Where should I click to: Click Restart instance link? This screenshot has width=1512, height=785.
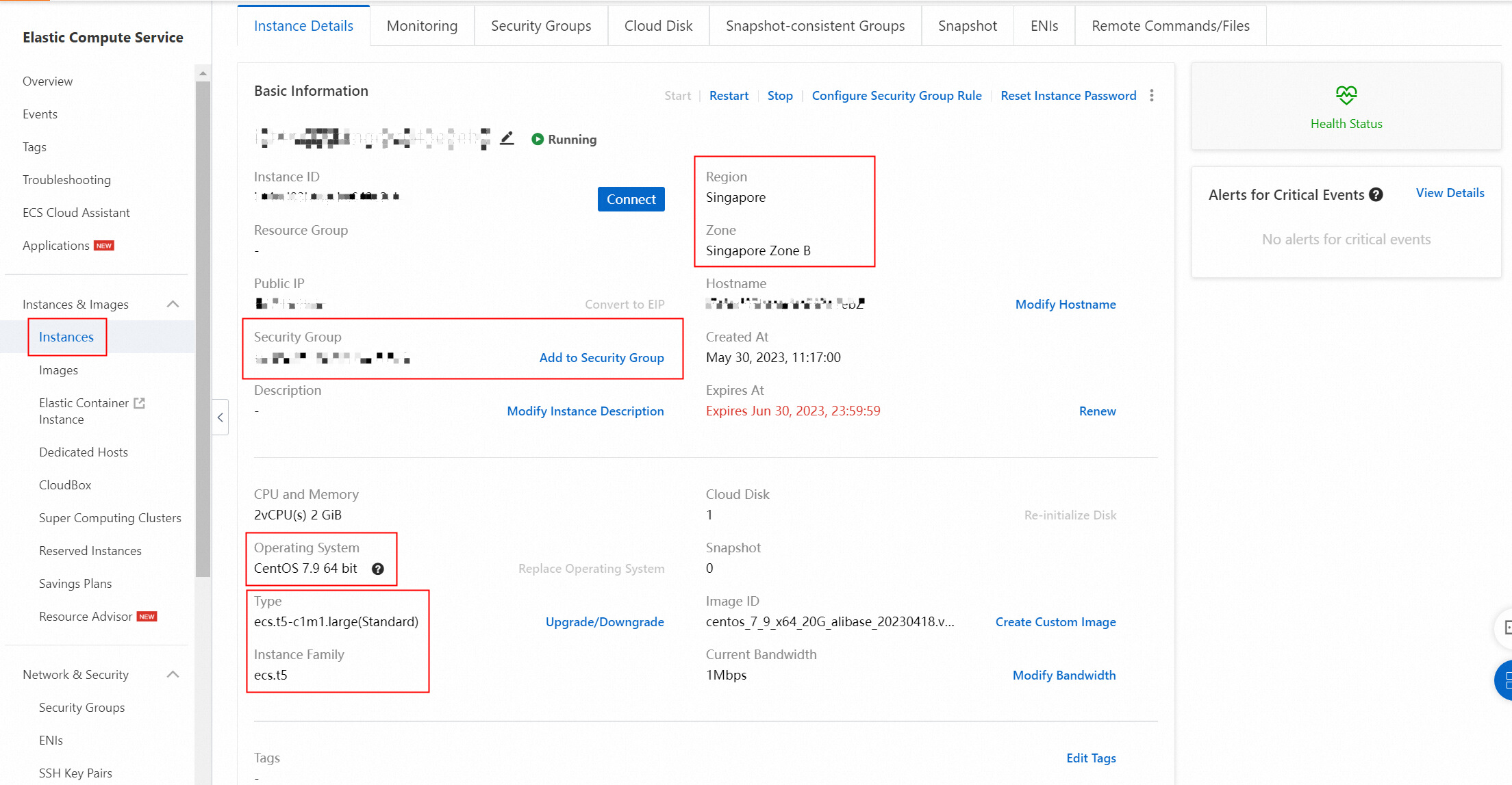click(729, 96)
